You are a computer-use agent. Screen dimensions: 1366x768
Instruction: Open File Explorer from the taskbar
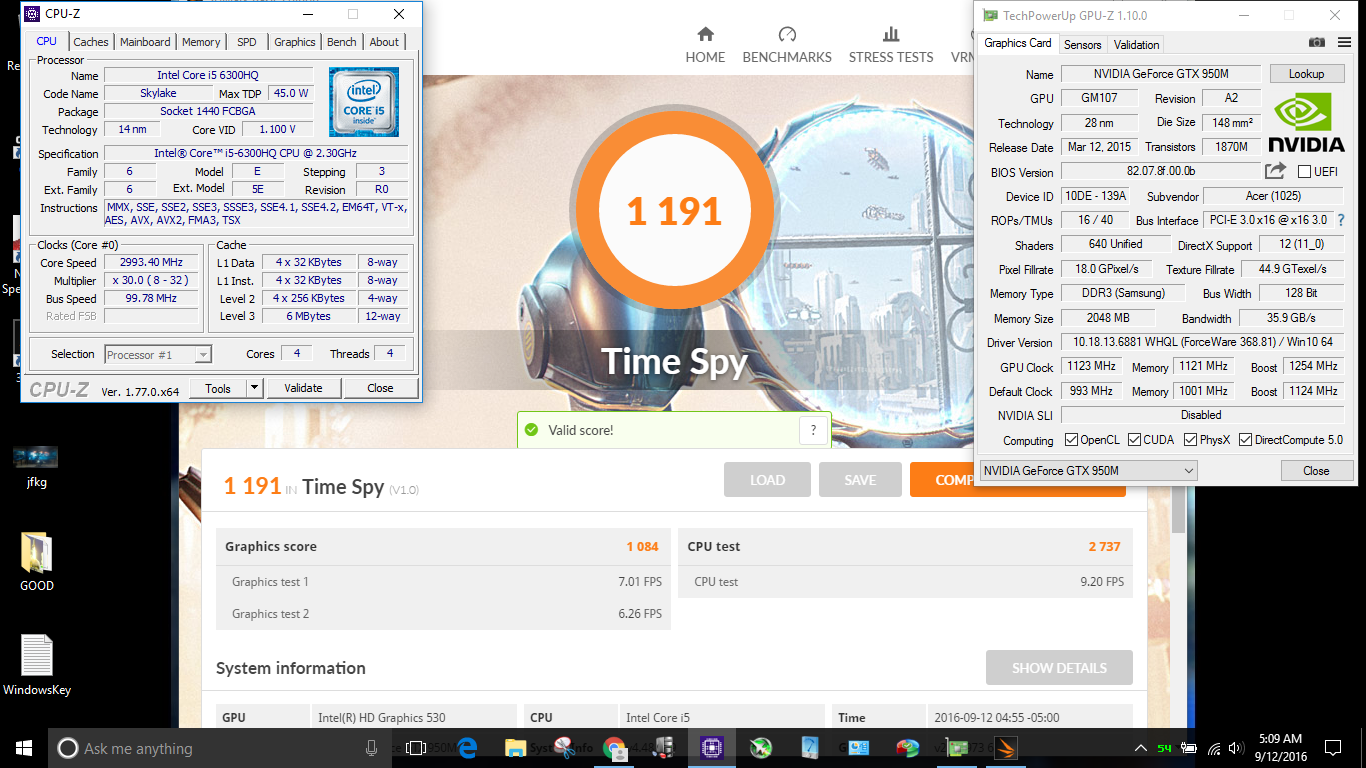tap(516, 748)
